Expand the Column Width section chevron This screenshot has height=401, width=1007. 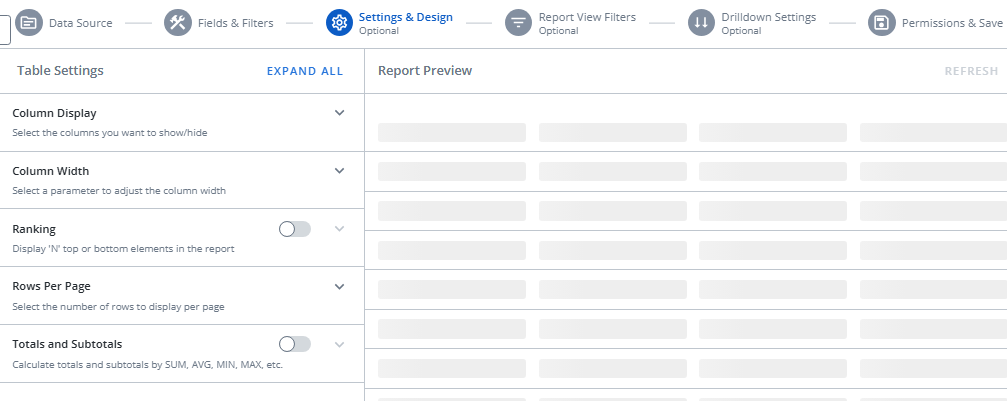pos(339,171)
